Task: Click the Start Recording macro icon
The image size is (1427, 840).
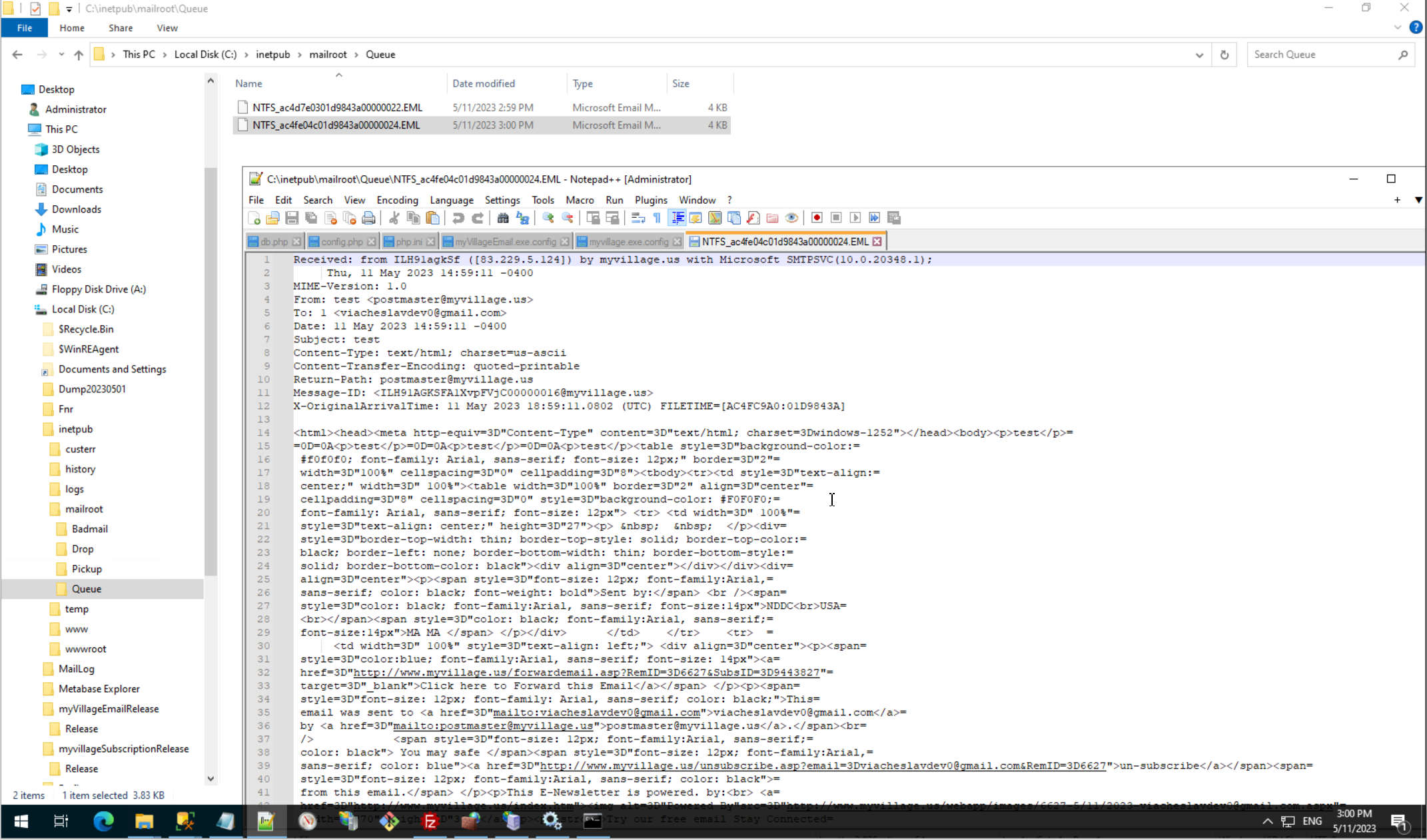Action: point(817,218)
